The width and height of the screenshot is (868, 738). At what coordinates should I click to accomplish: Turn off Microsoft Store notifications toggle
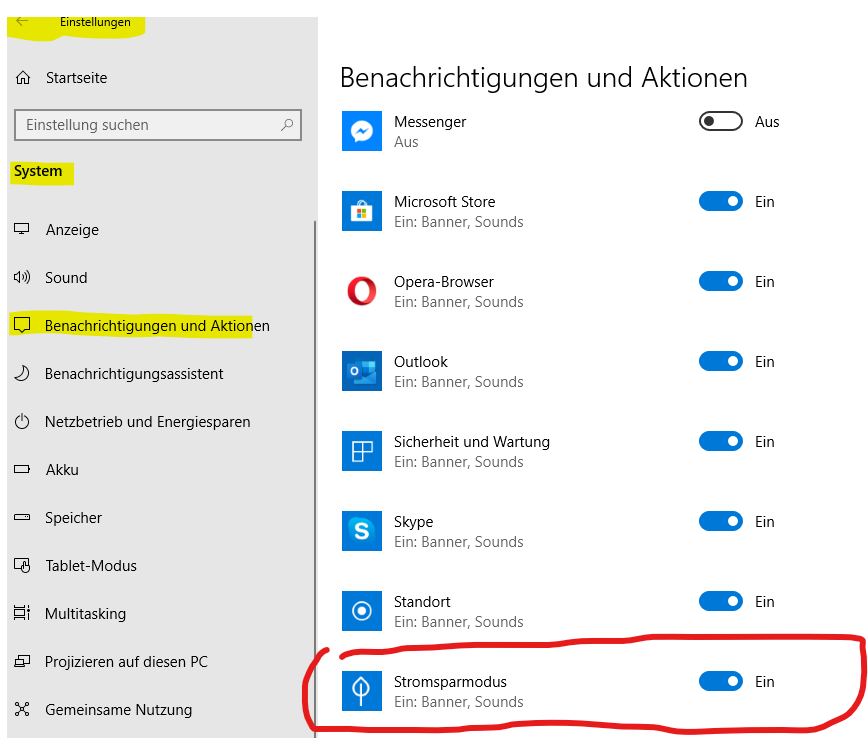pyautogui.click(x=720, y=202)
